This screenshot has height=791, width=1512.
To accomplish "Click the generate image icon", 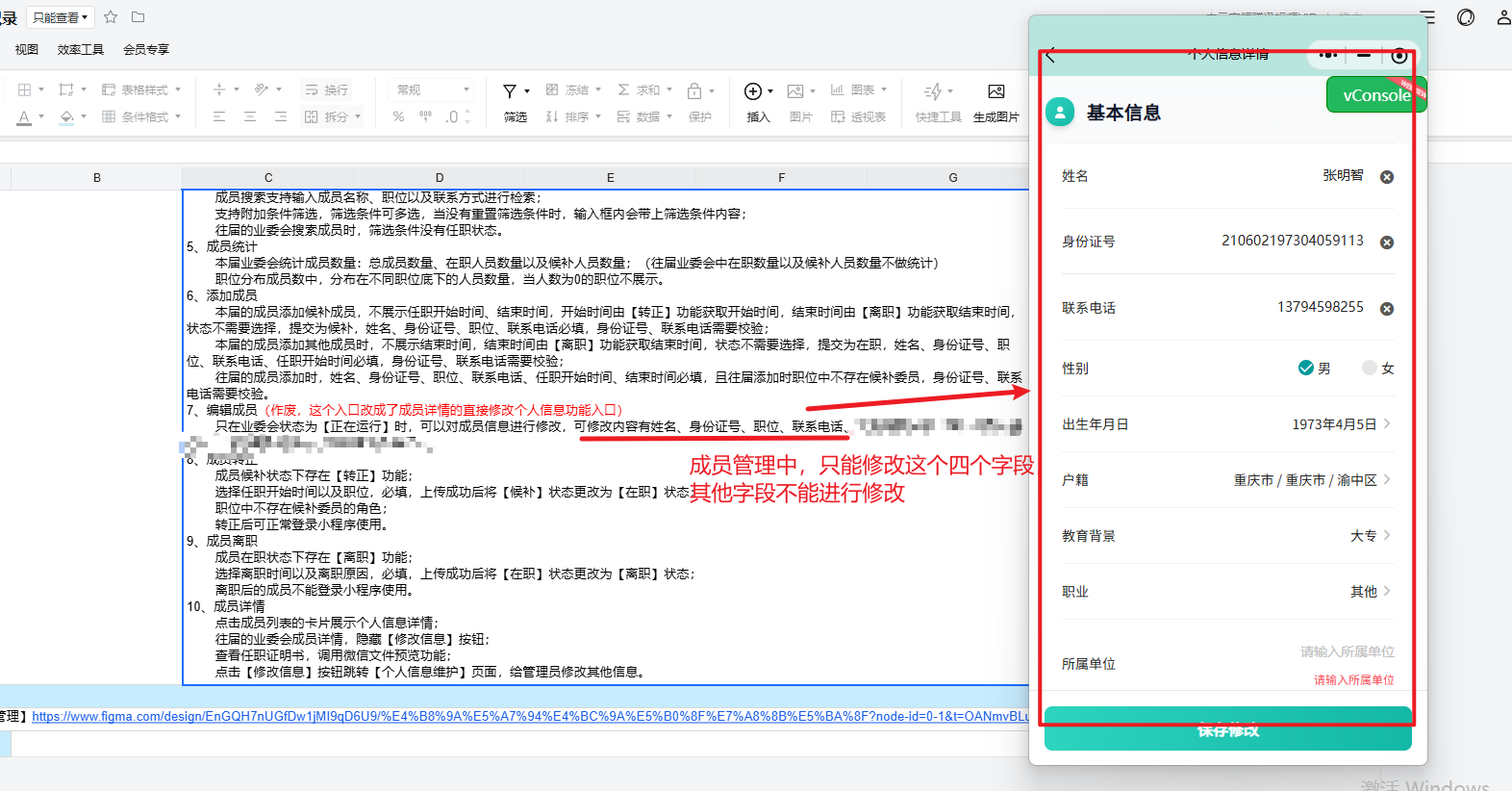I will point(996,90).
